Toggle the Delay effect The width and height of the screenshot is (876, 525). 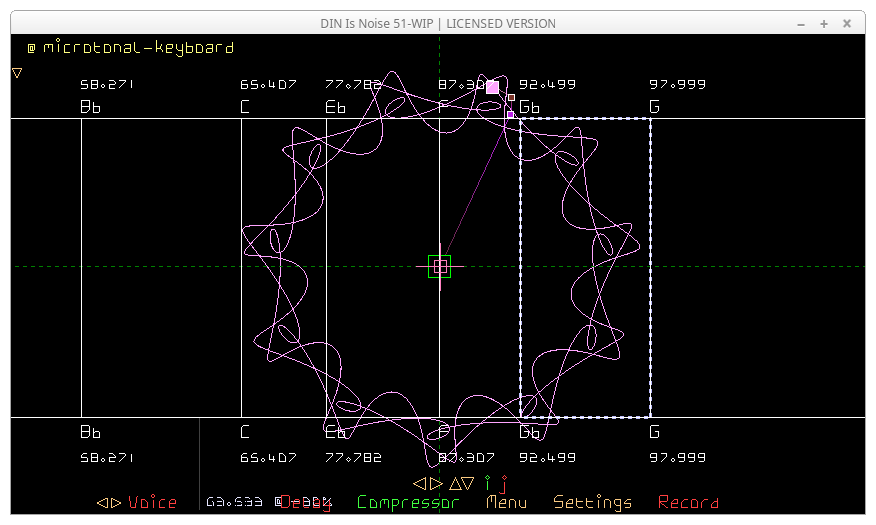coord(304,502)
